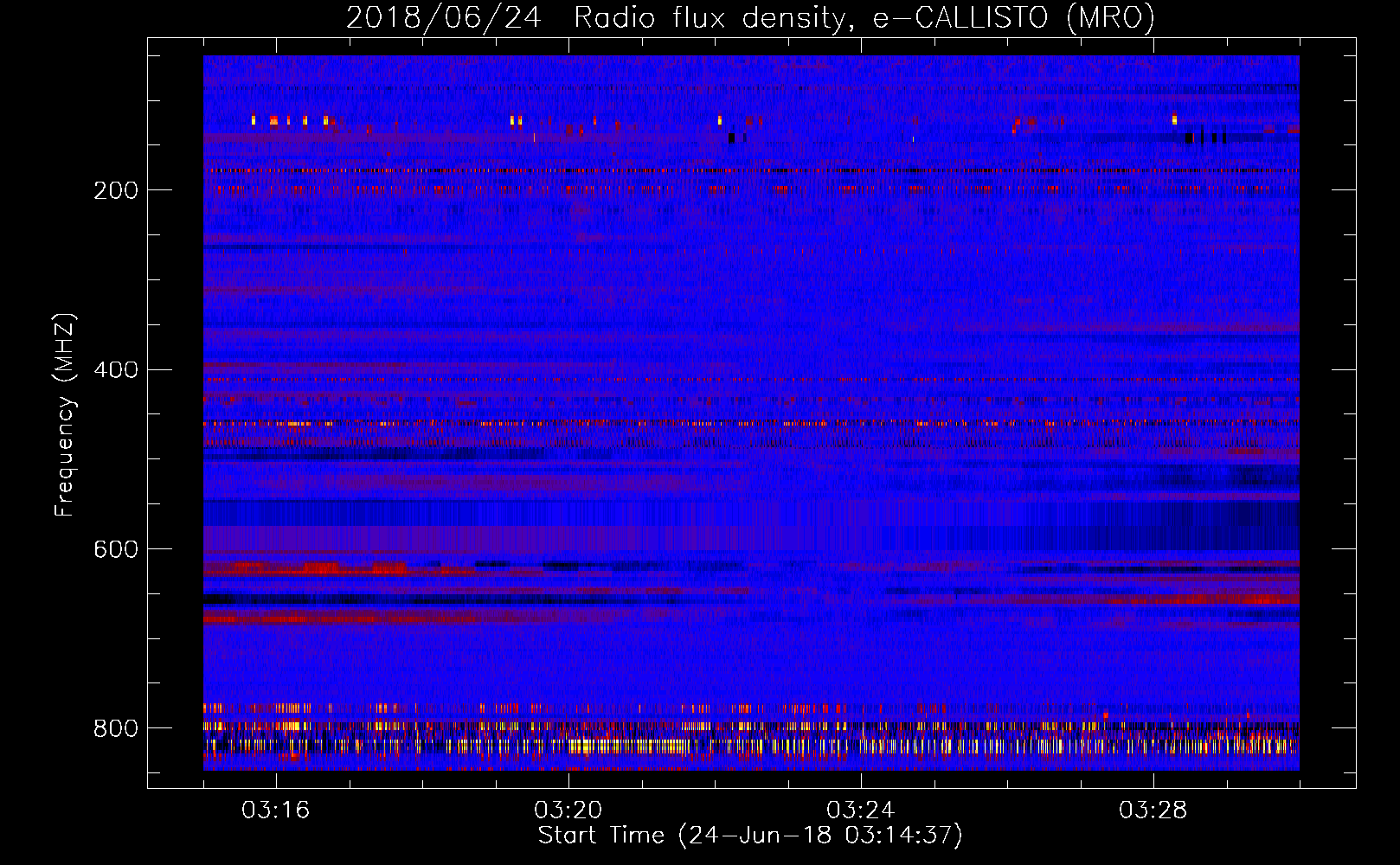Click the 200 frequency tick label
1400x865 pixels.
pos(115,190)
